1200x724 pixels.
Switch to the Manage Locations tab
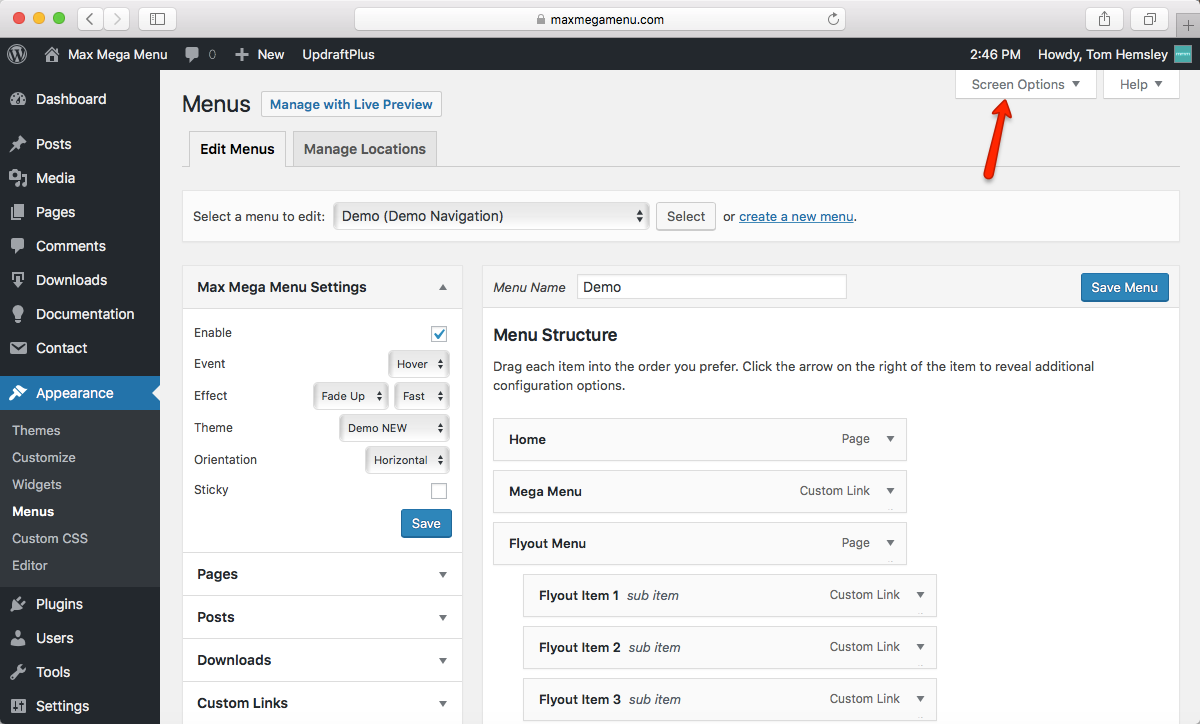pyautogui.click(x=364, y=149)
